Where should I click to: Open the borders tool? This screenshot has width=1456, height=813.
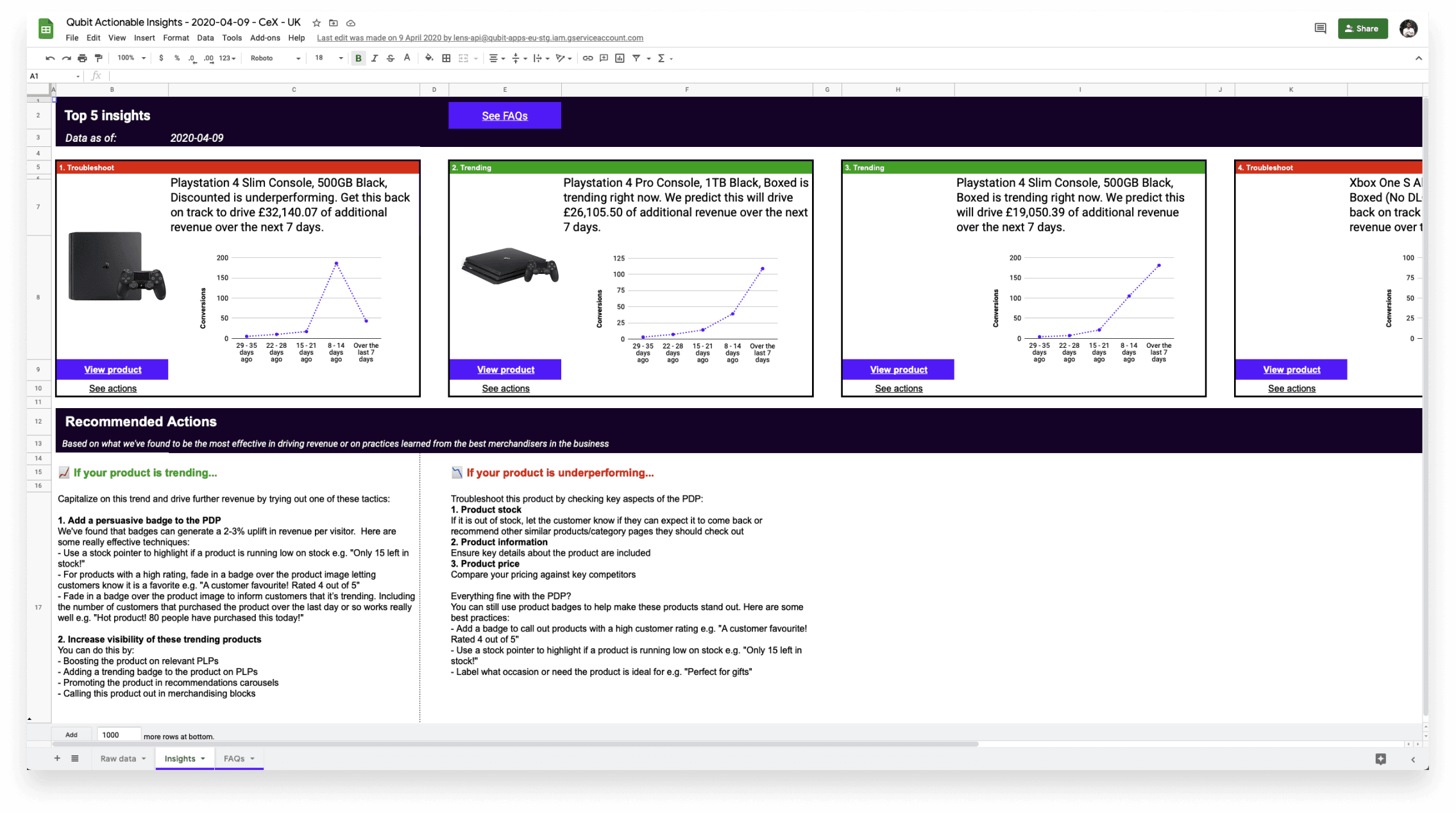coord(446,58)
